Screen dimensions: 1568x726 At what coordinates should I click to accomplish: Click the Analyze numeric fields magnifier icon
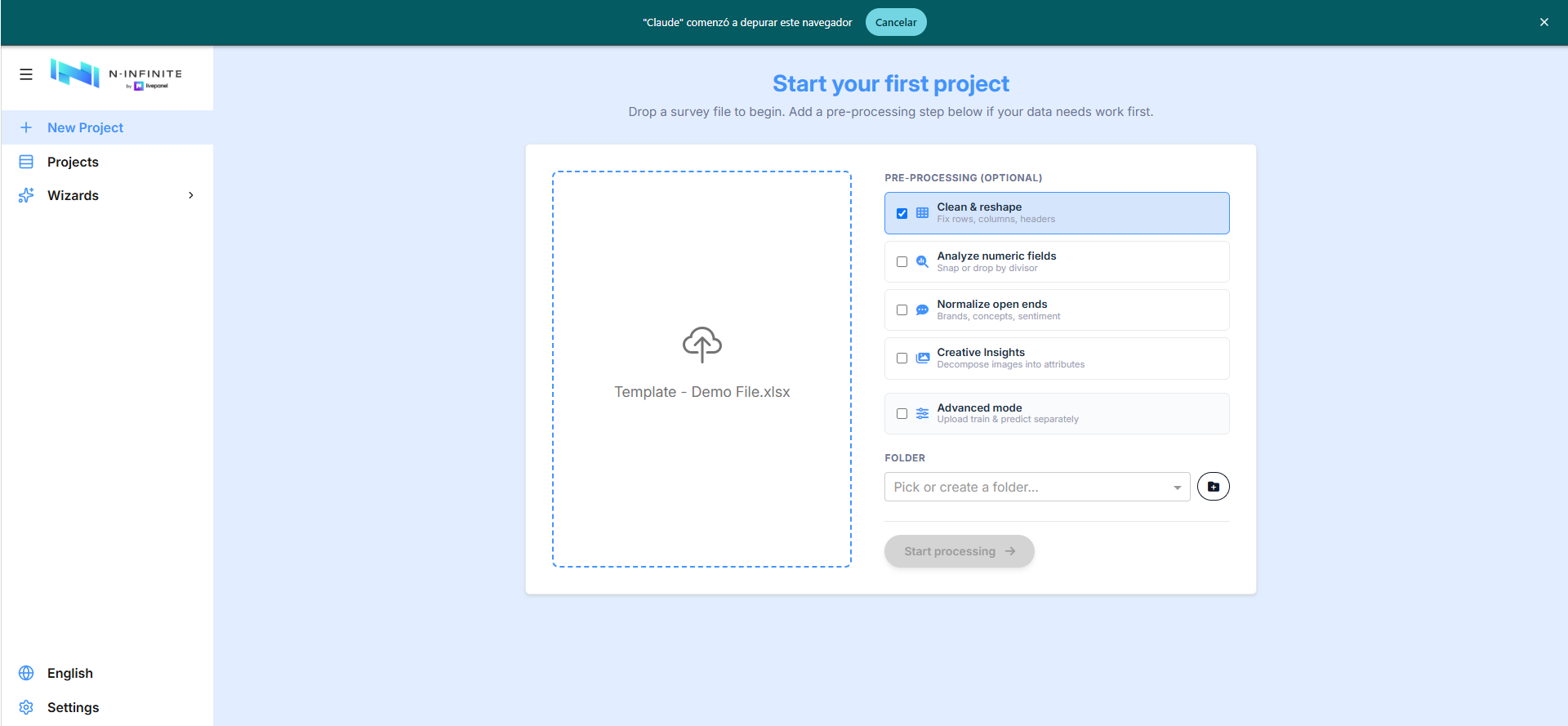pyautogui.click(x=922, y=261)
